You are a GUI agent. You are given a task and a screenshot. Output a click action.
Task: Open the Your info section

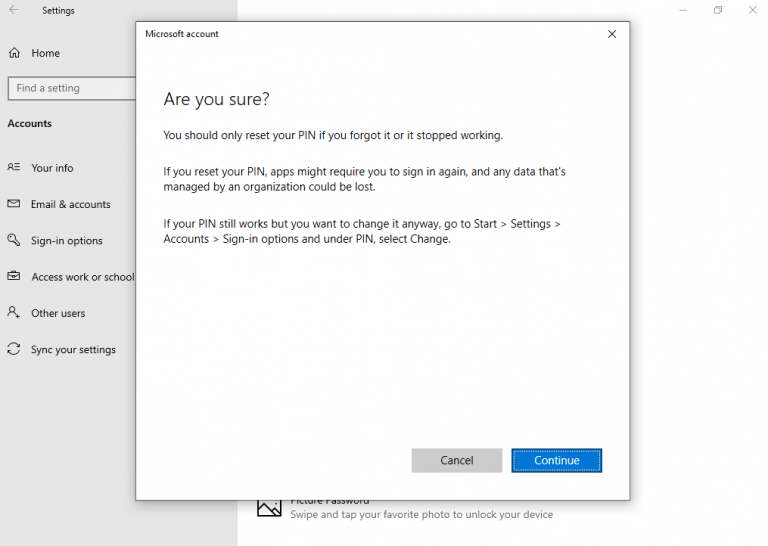coord(52,168)
